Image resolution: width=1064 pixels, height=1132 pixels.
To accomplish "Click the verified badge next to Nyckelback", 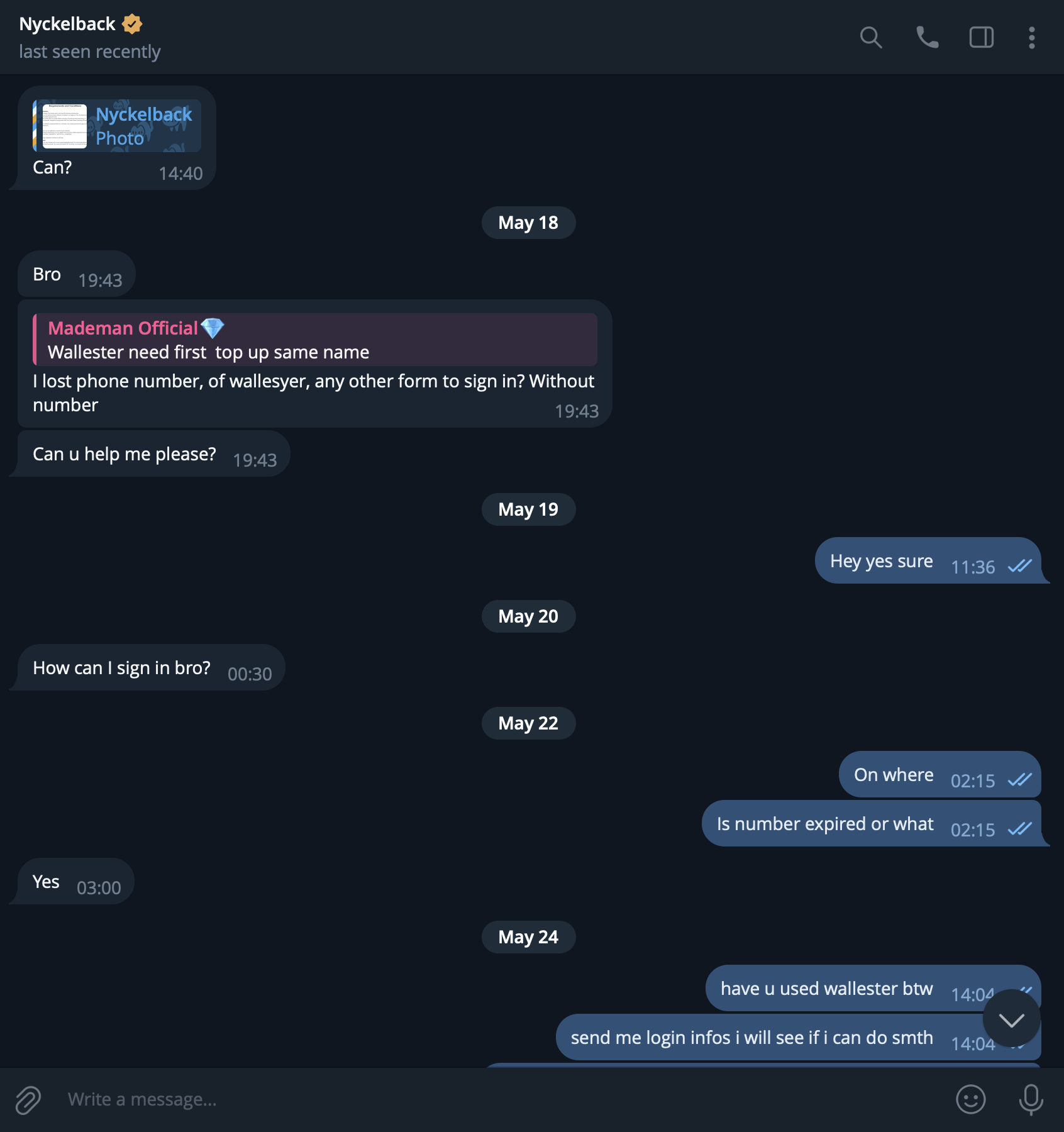I will click(132, 24).
